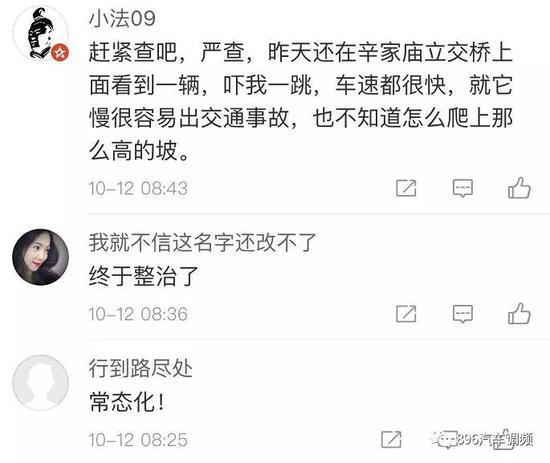Screen dimensions: 550x463
Task: Click the 10-12 08:36 timestamp
Action: click(x=138, y=314)
